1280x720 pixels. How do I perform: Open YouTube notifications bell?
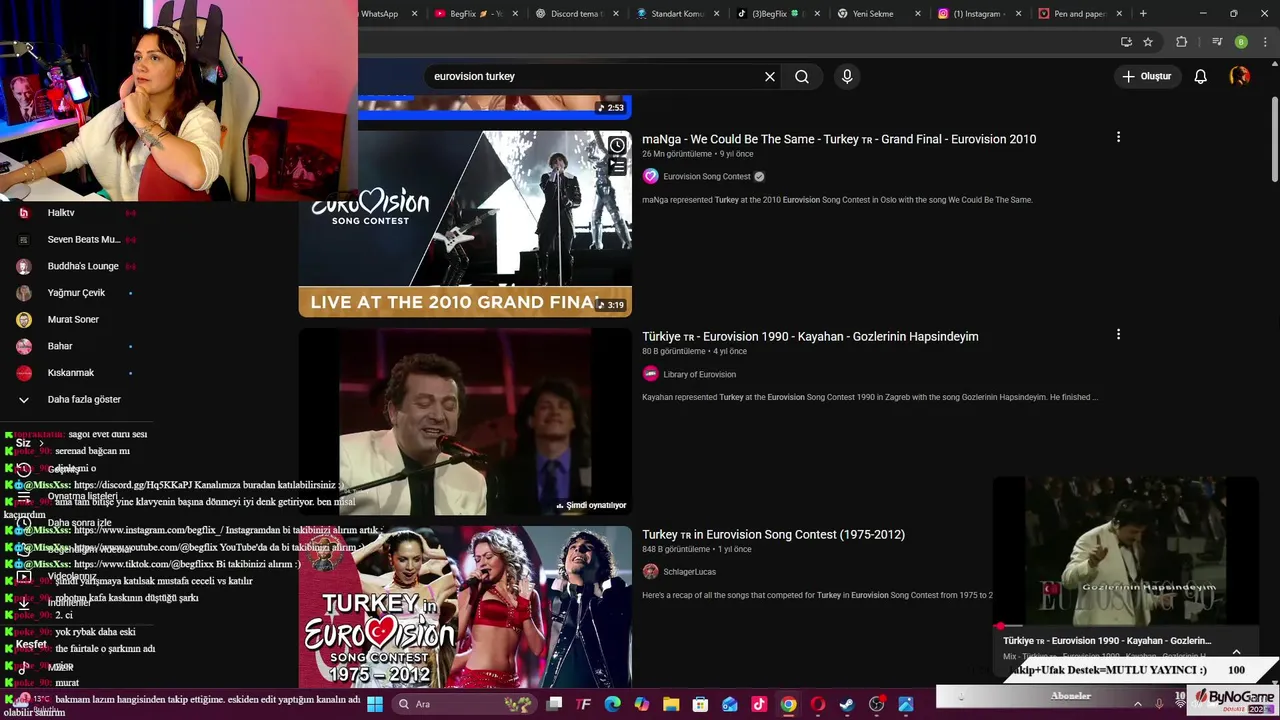pyautogui.click(x=1201, y=76)
